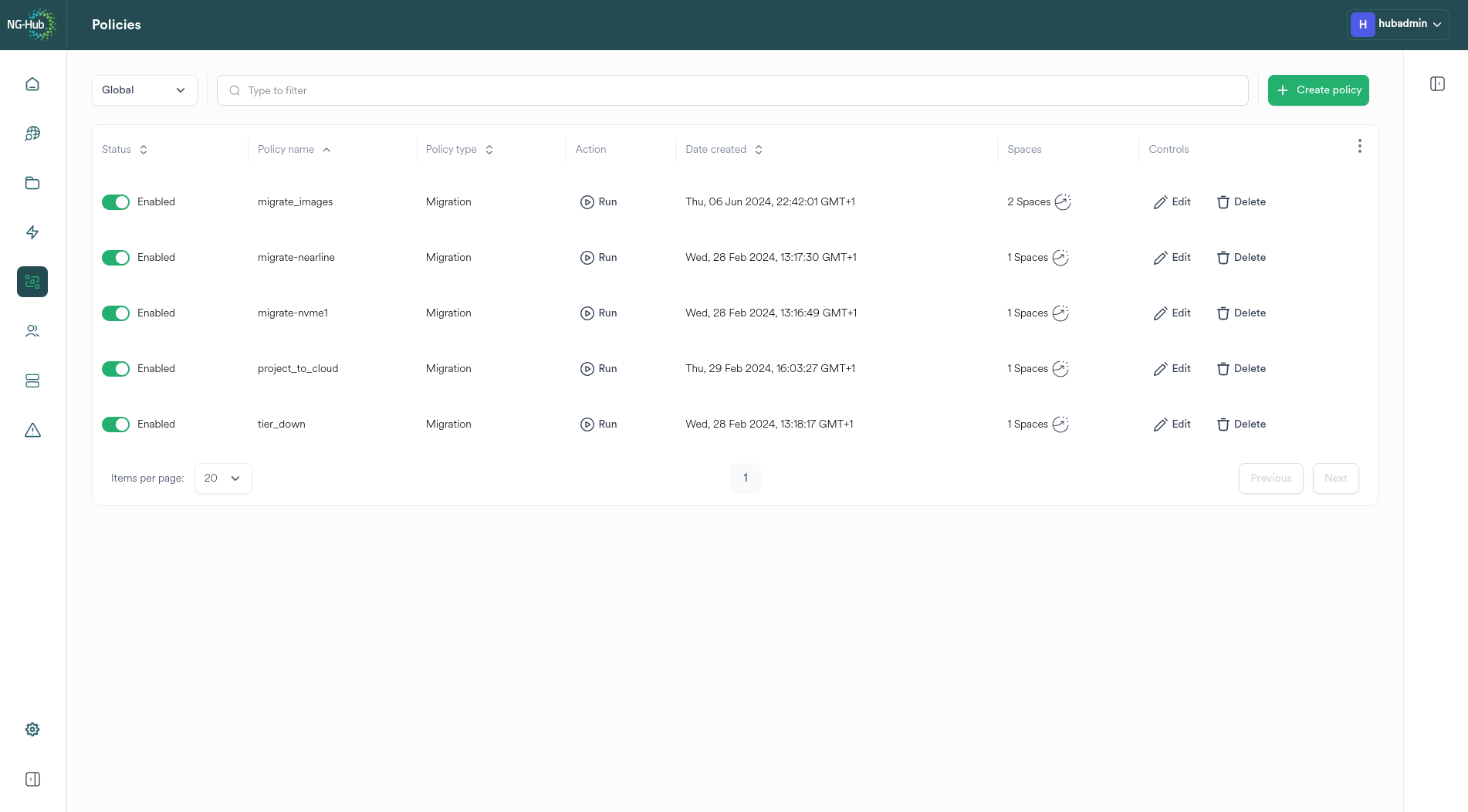Select the highlighted Policies icon in sidebar
The image size is (1468, 812).
click(x=32, y=281)
